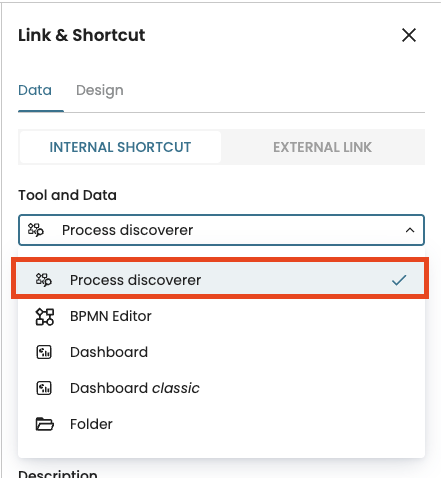This screenshot has height=478, width=441.
Task: Click the Link & Shortcut panel title
Action: (82, 35)
